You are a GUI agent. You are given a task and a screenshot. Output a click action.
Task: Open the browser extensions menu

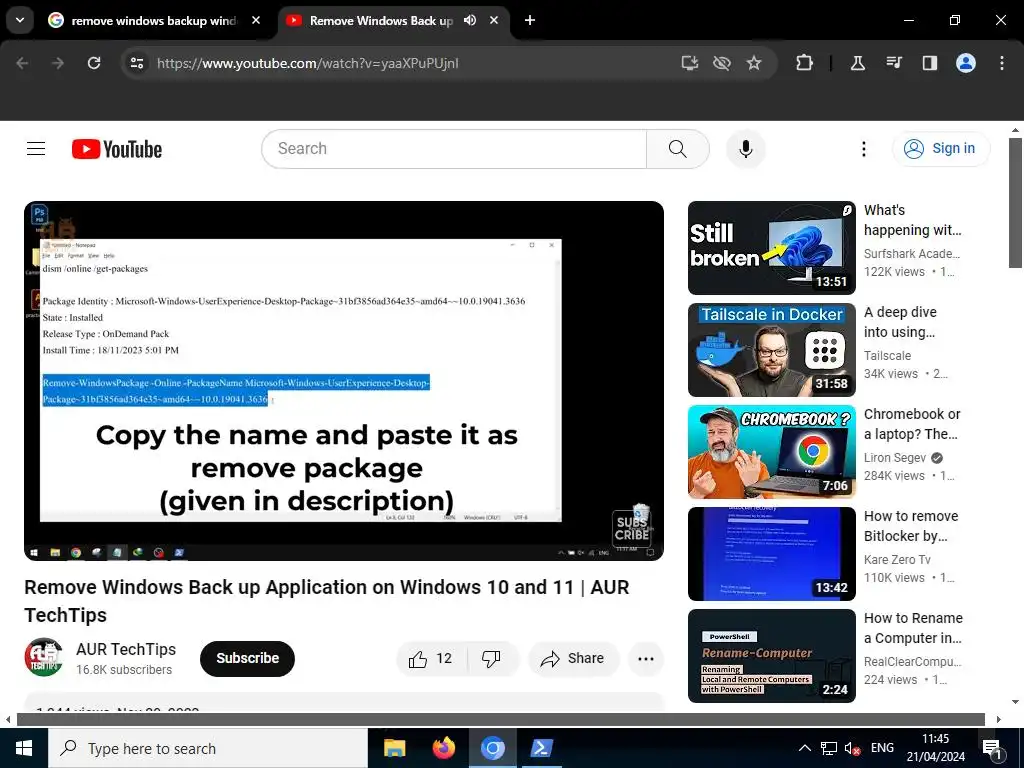coord(805,63)
